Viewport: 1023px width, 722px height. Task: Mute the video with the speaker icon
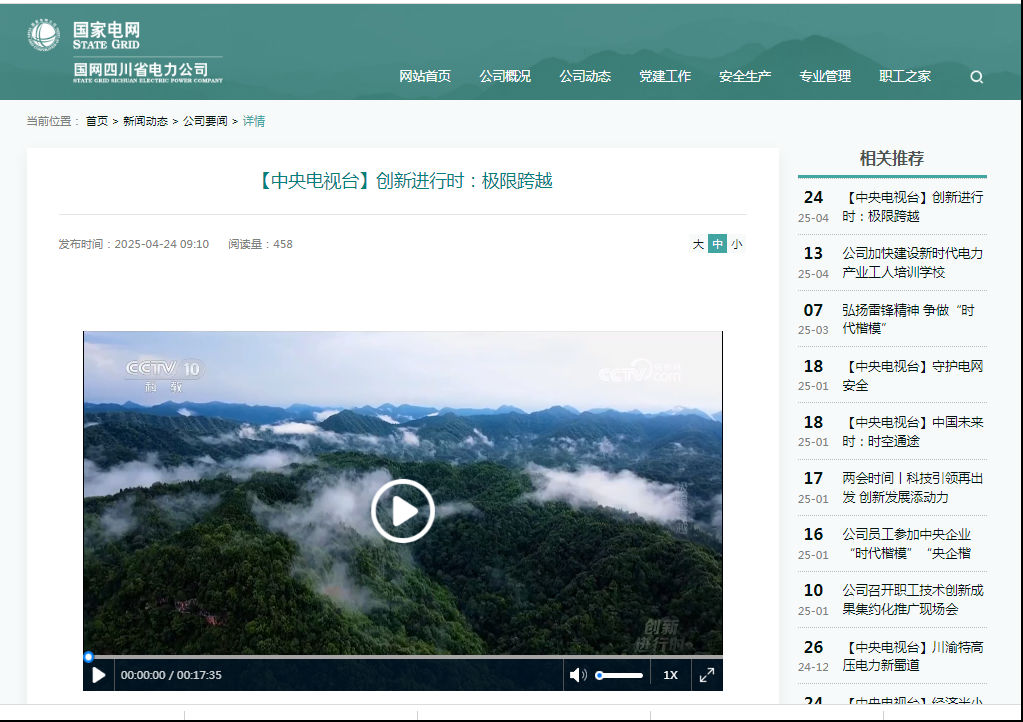578,675
